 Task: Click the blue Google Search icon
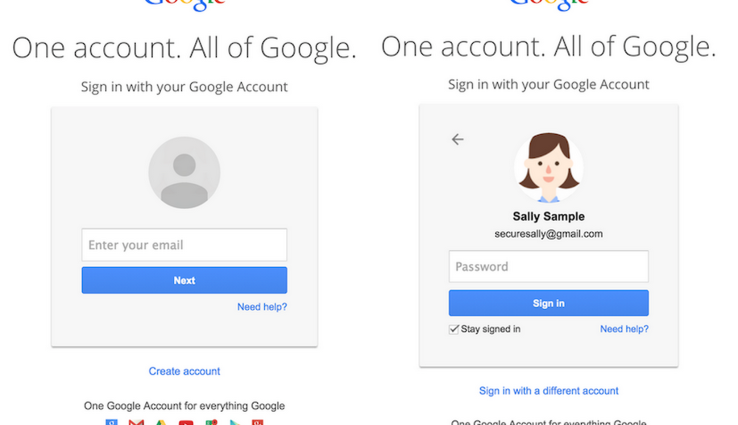112,422
